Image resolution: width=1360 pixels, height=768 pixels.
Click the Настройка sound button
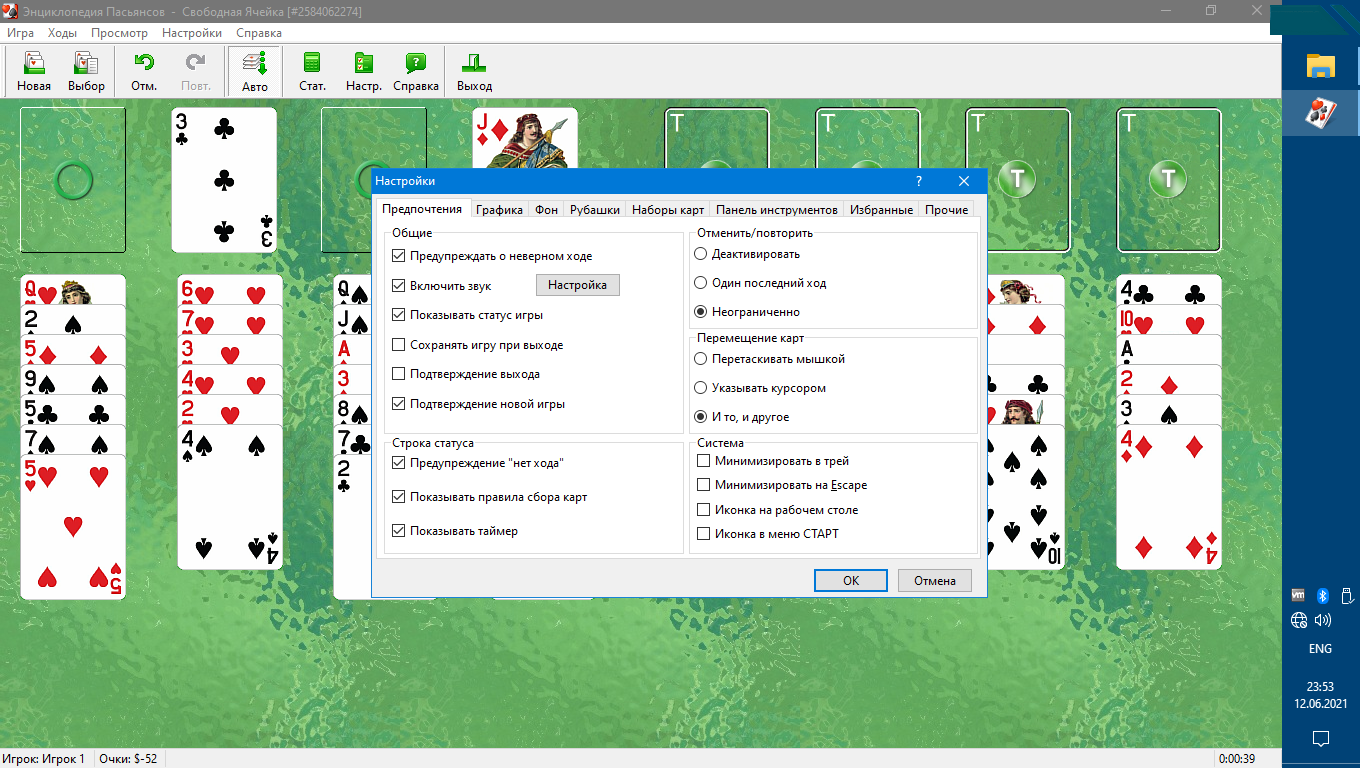coord(577,285)
